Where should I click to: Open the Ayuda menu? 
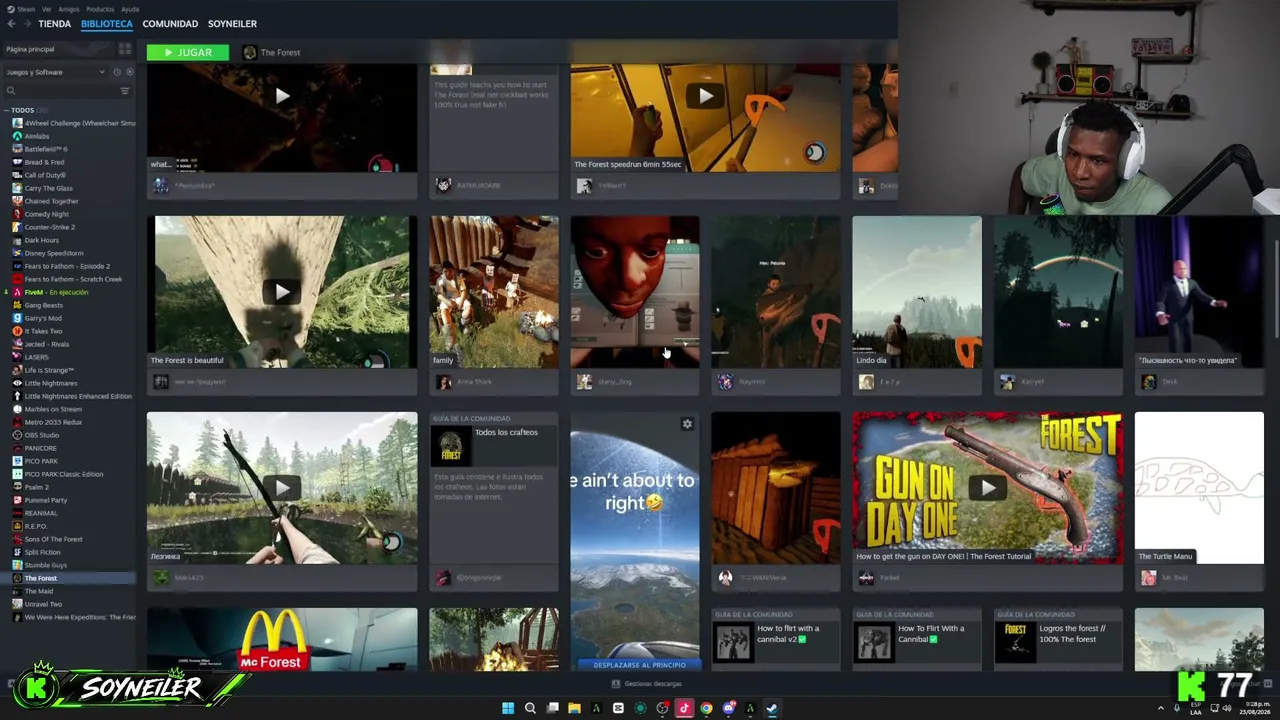click(130, 9)
